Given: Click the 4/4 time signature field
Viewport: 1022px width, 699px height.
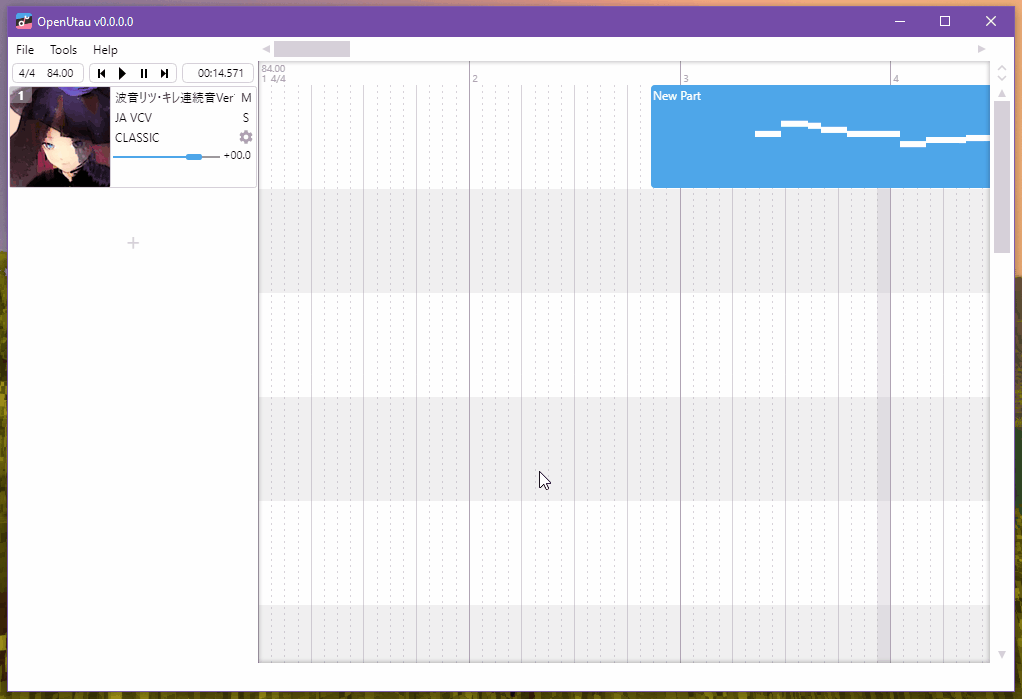Looking at the screenshot, I should pos(27,72).
